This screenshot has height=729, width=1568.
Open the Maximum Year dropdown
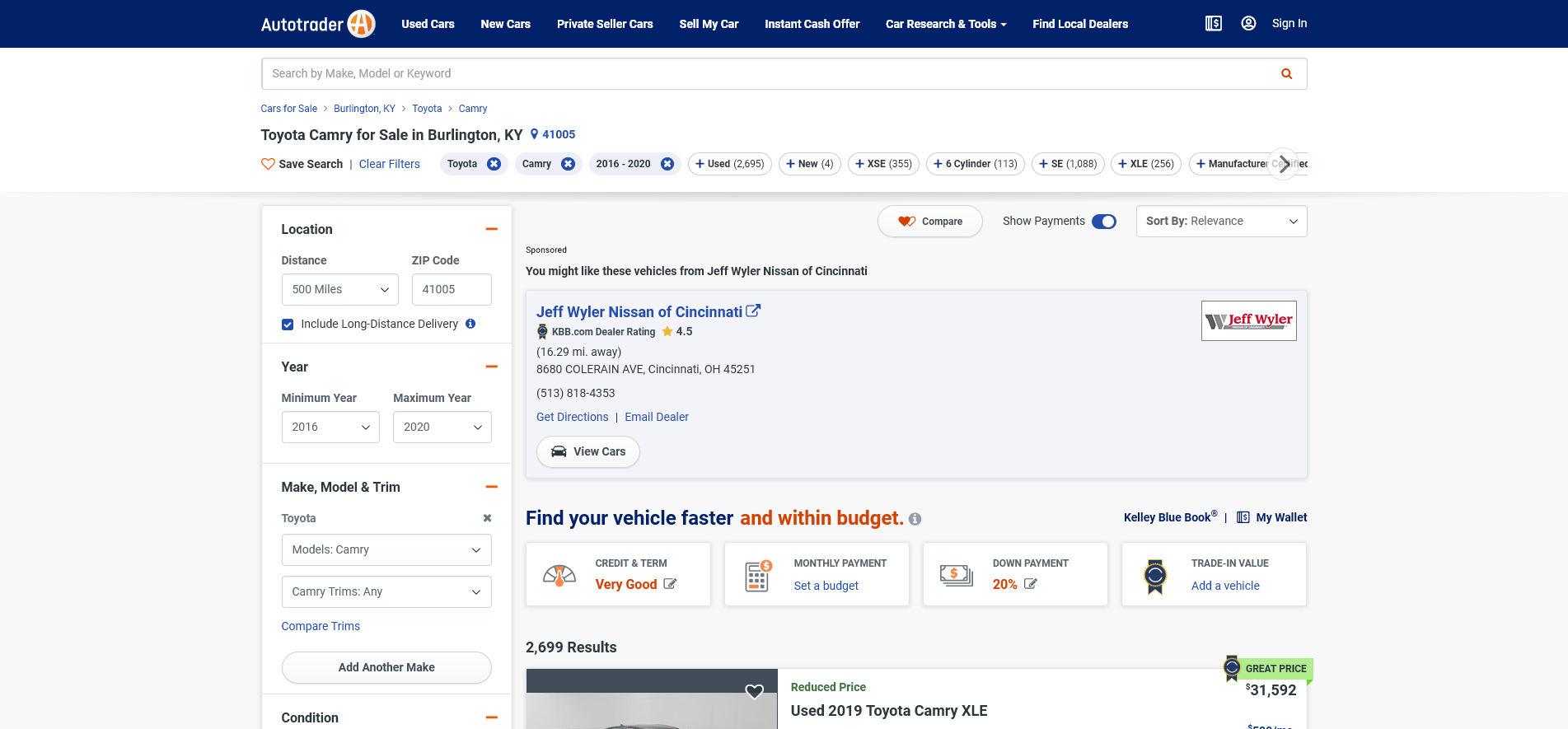tap(442, 428)
